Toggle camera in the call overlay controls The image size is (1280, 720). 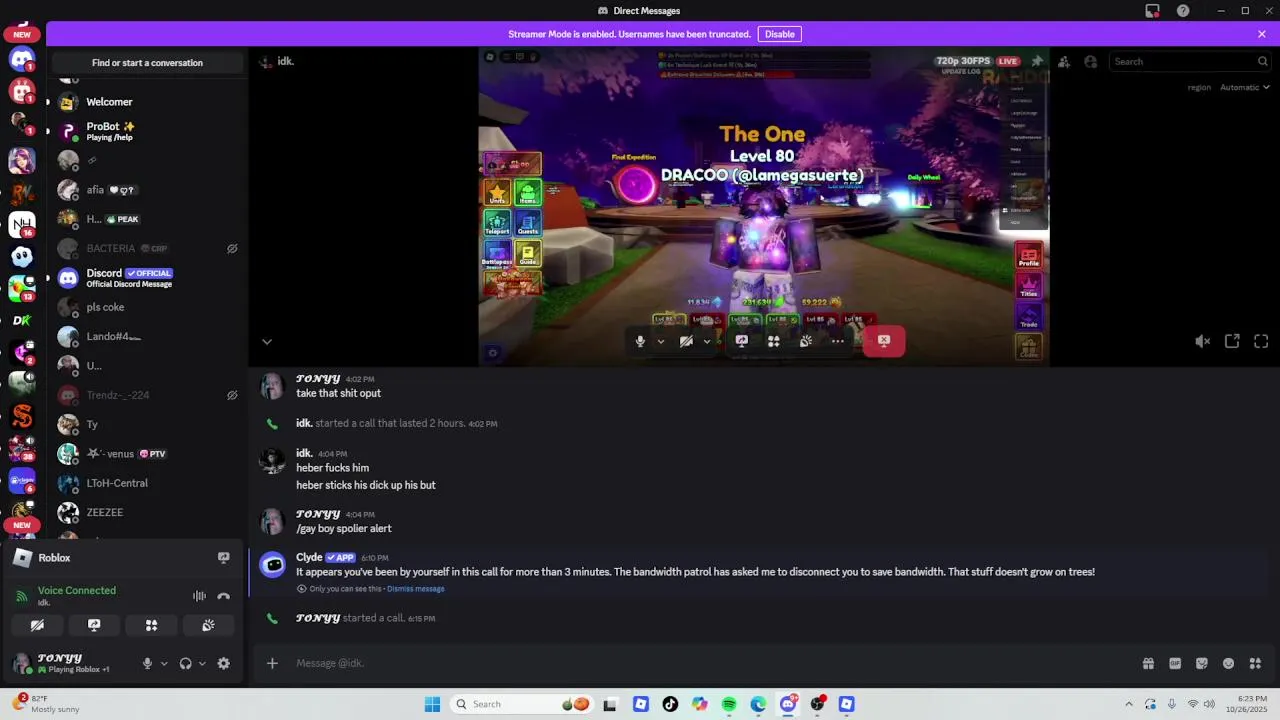[686, 341]
